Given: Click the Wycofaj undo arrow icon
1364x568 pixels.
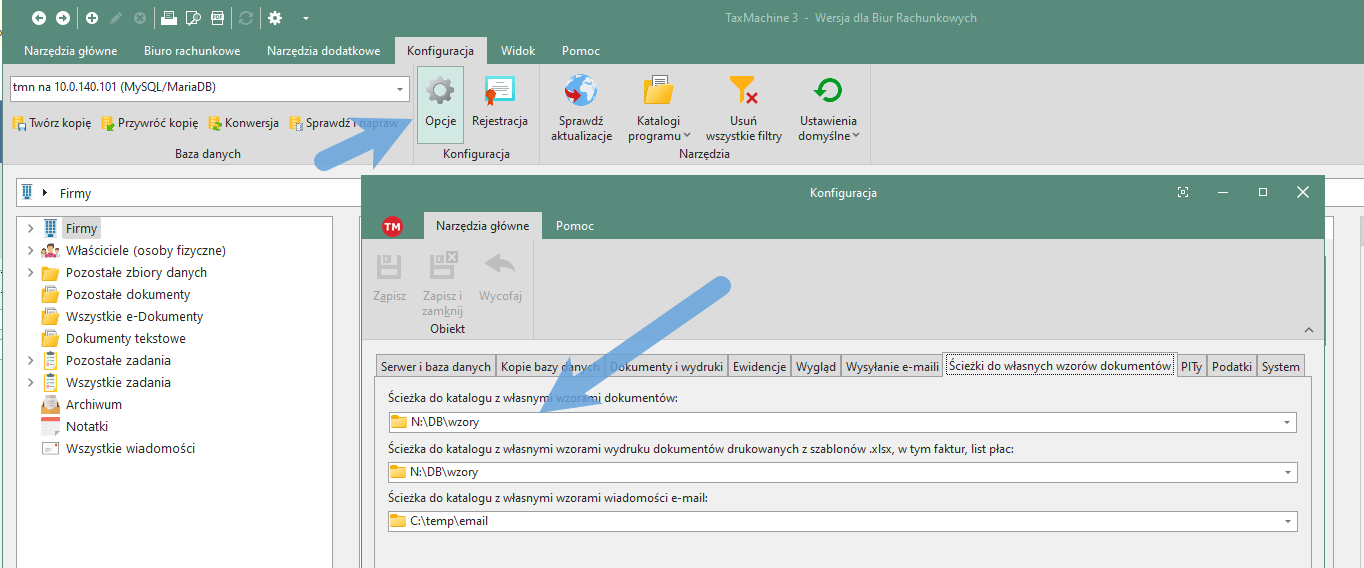Looking at the screenshot, I should coord(500,267).
